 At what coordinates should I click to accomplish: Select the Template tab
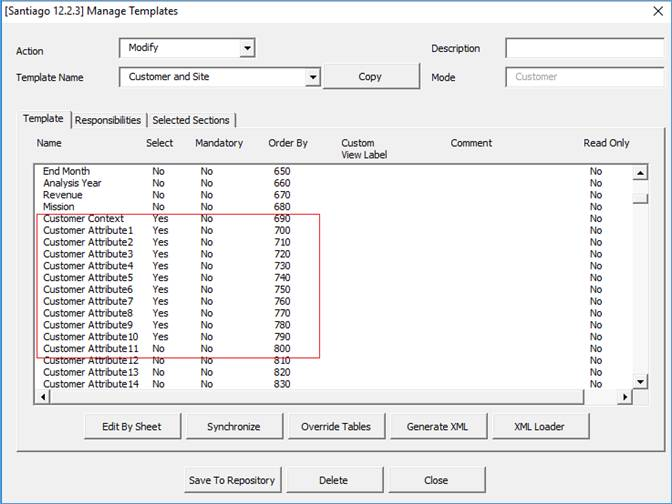coord(43,119)
